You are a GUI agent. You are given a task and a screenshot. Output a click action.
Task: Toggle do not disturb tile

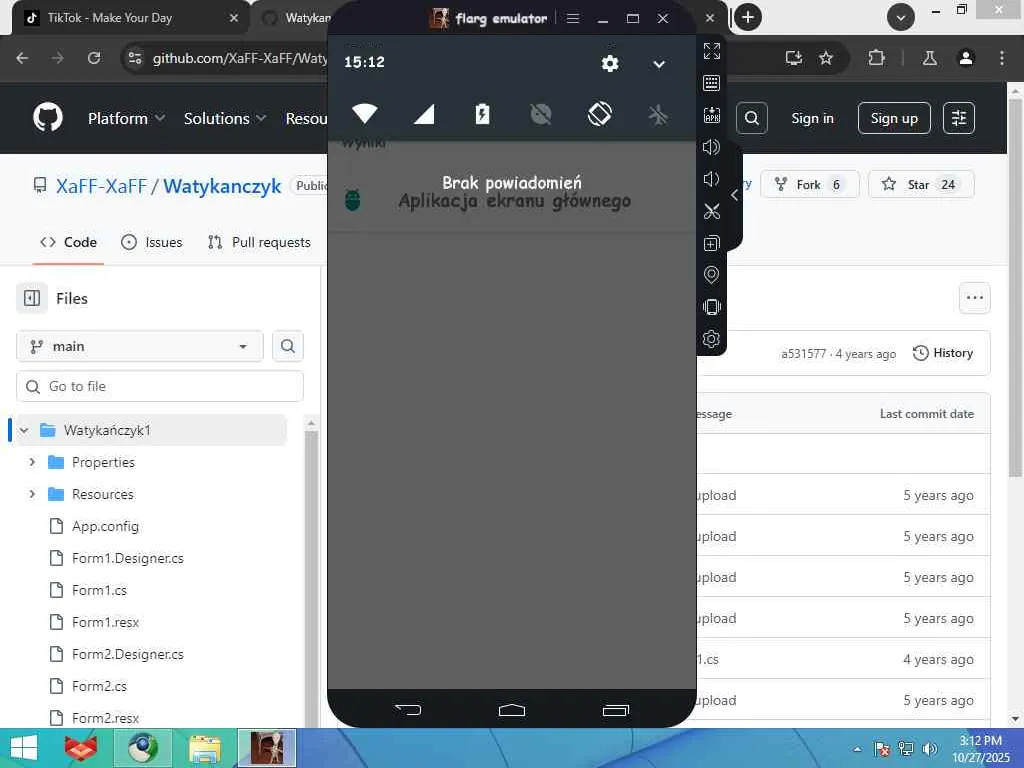point(541,115)
